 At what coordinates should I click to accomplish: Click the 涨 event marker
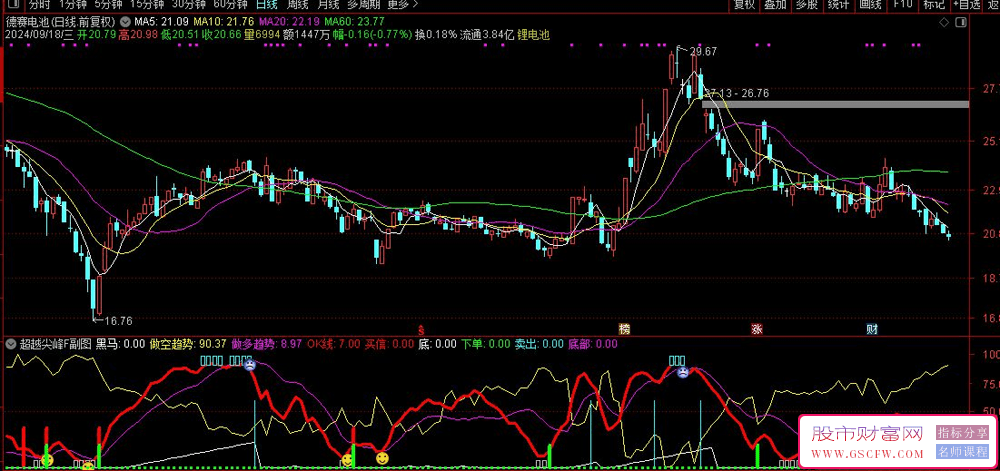757,330
